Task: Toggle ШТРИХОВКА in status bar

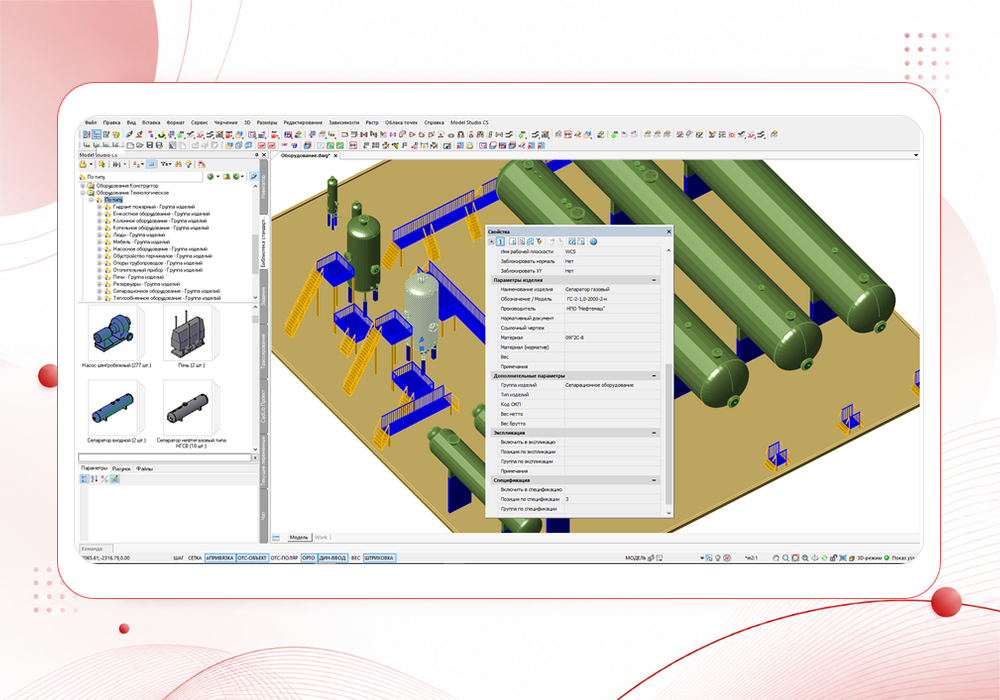Action: pyautogui.click(x=379, y=558)
